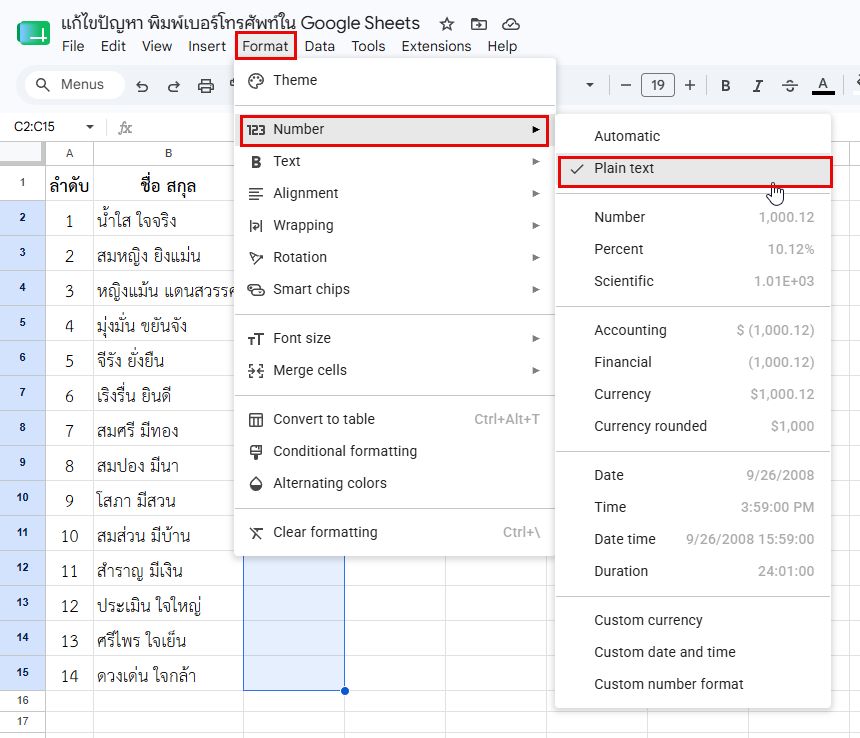860x738 pixels.
Task: Apply Currency rounded format
Action: (693, 426)
